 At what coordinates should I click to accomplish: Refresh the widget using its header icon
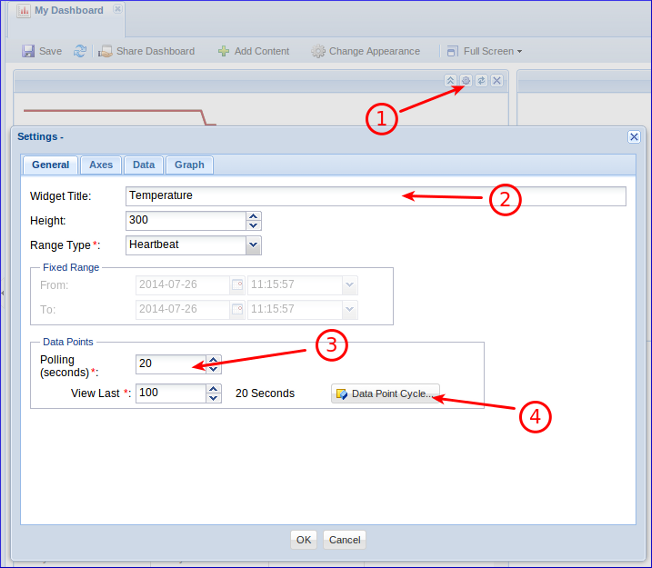coord(481,80)
